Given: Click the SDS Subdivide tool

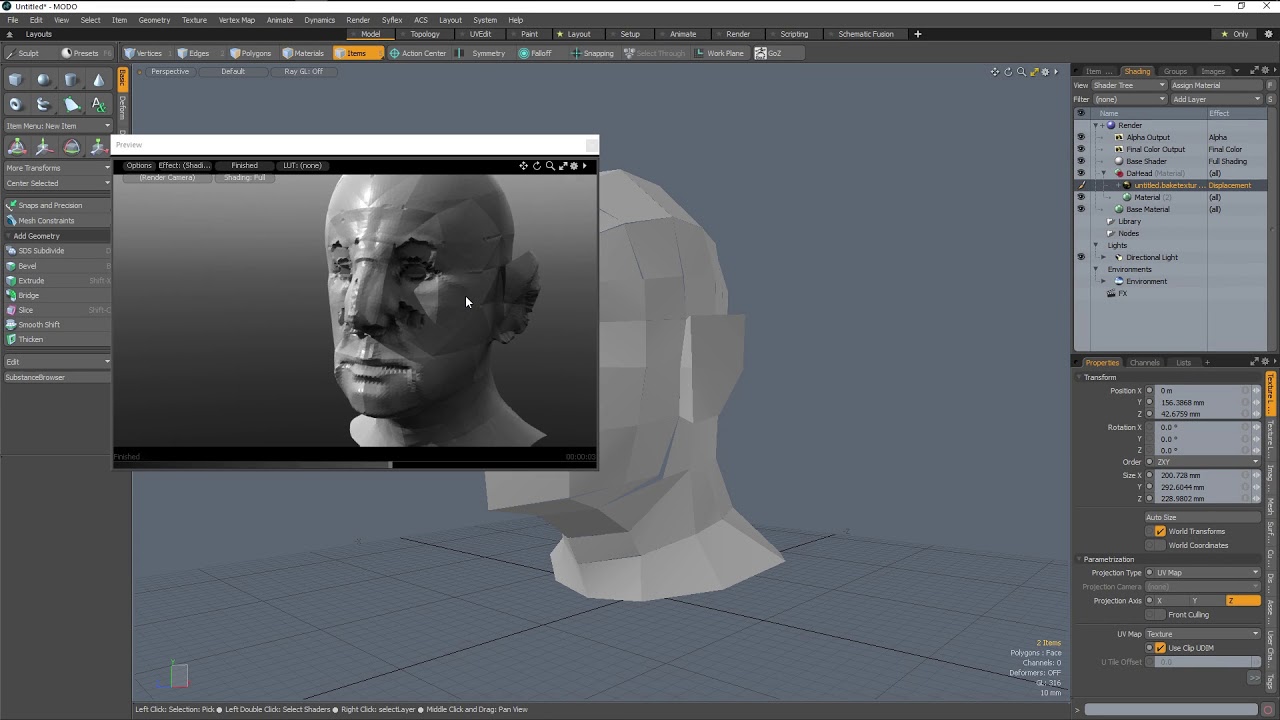Looking at the screenshot, I should (x=57, y=251).
